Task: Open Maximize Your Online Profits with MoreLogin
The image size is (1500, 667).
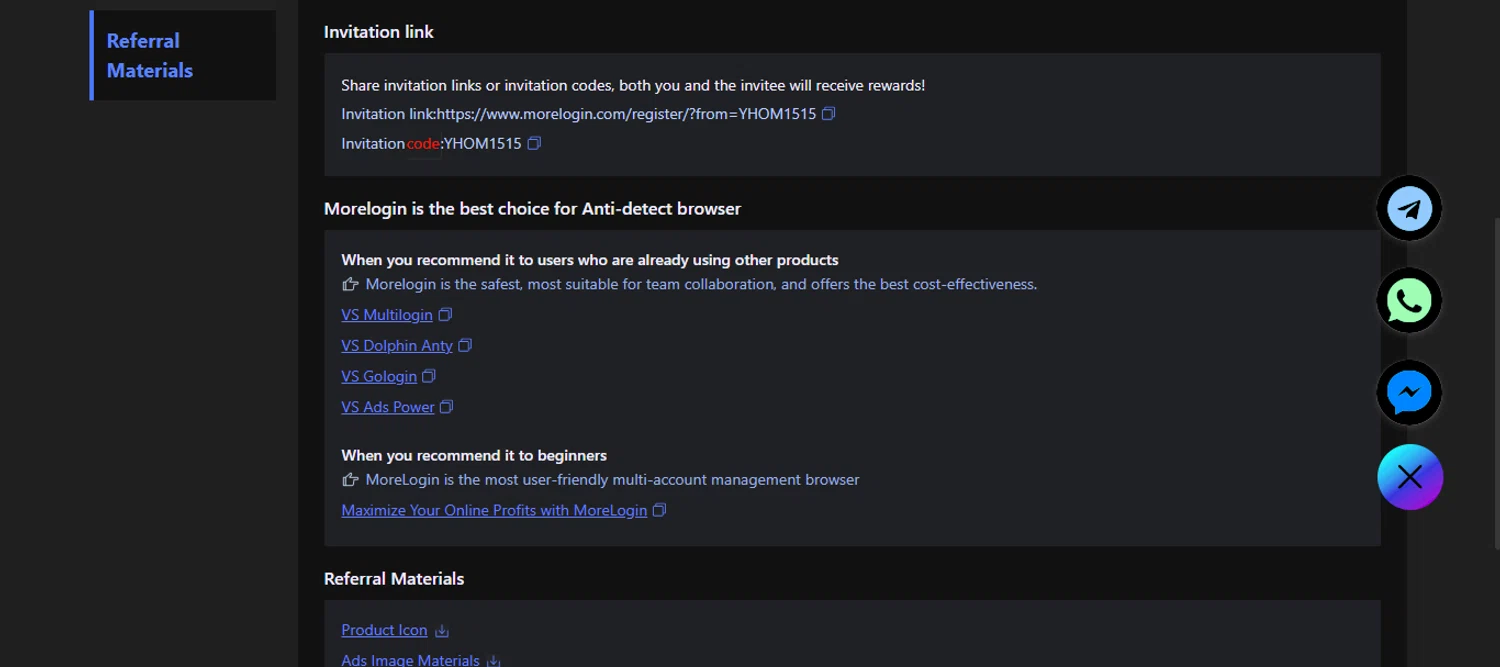Action: pyautogui.click(x=494, y=511)
